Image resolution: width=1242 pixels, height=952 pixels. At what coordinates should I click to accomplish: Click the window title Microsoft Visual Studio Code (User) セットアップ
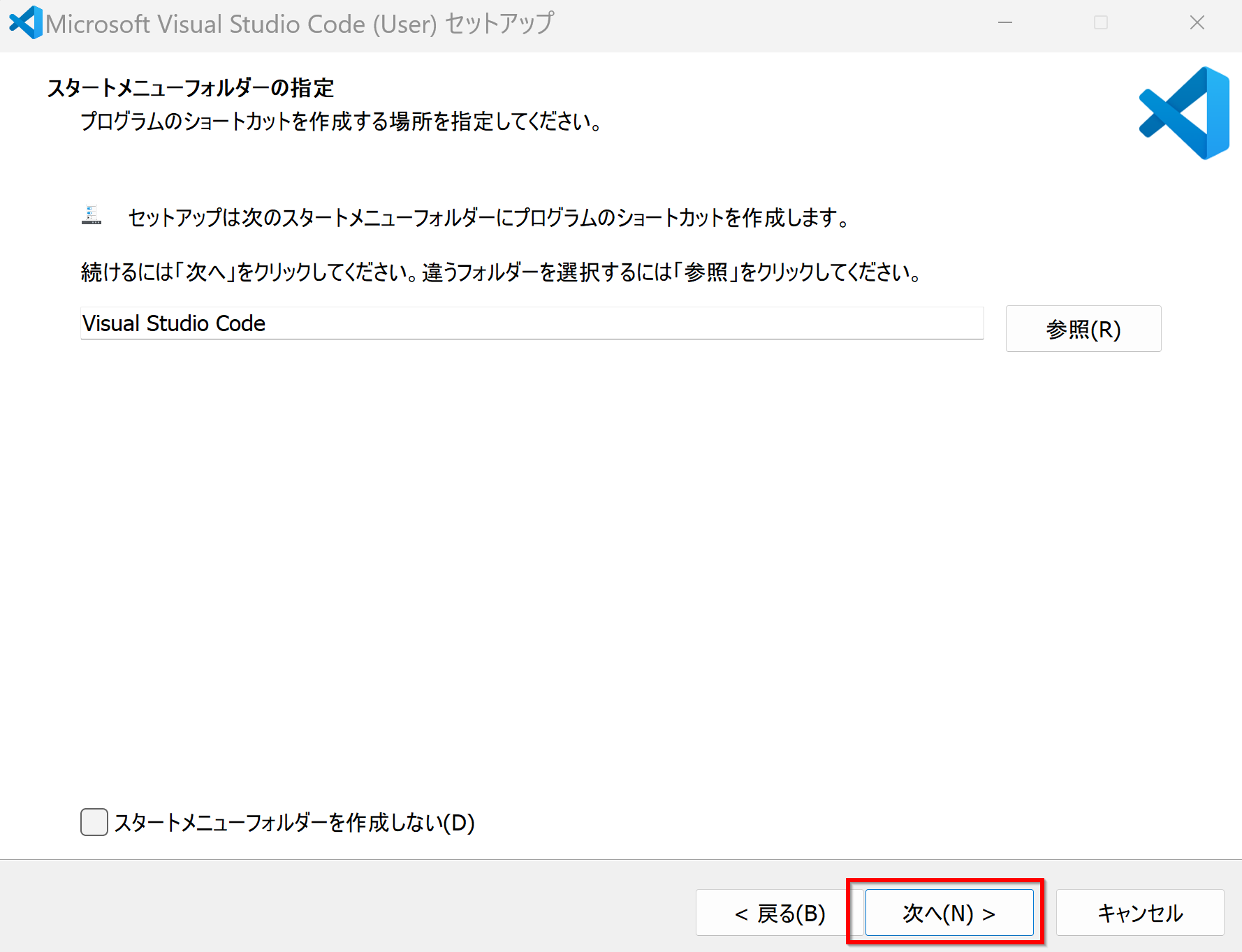point(300,24)
